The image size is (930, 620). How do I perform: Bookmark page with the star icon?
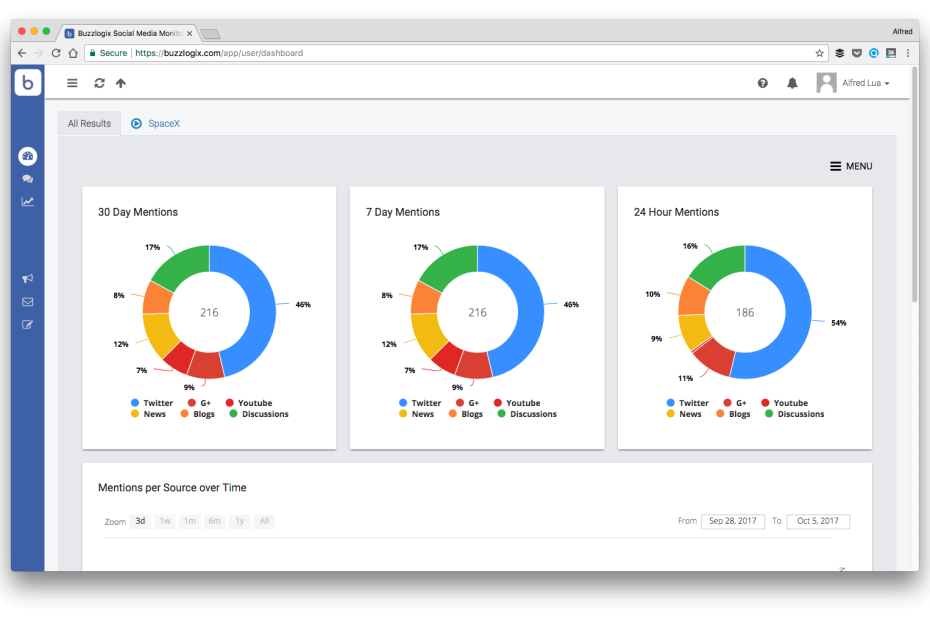[820, 53]
